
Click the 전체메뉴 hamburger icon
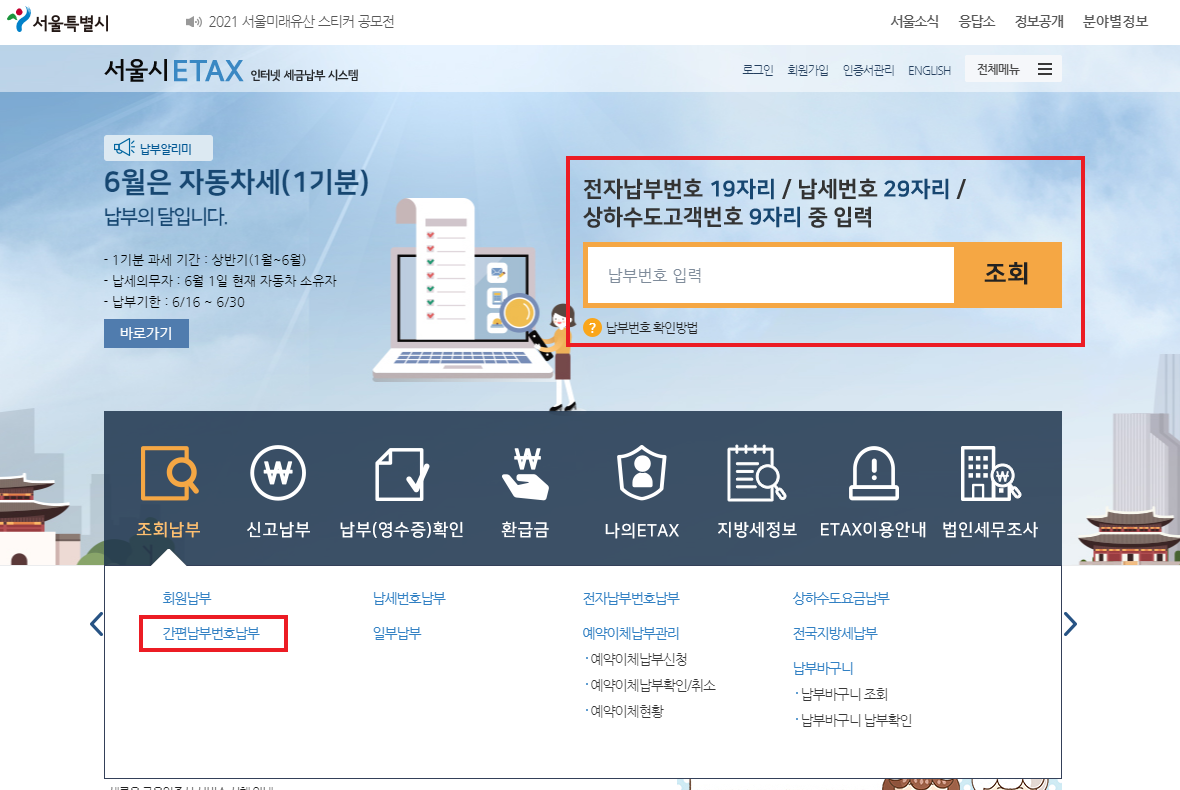tap(1045, 69)
